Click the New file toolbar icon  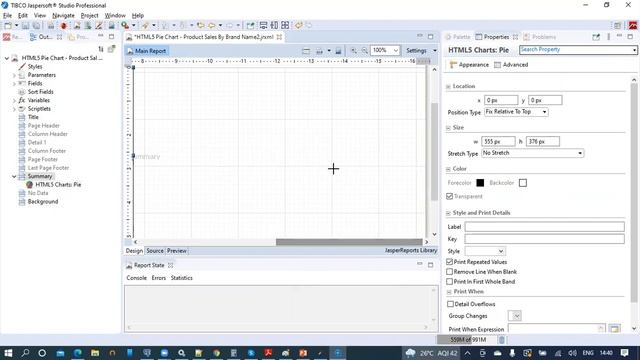click(x=8, y=26)
